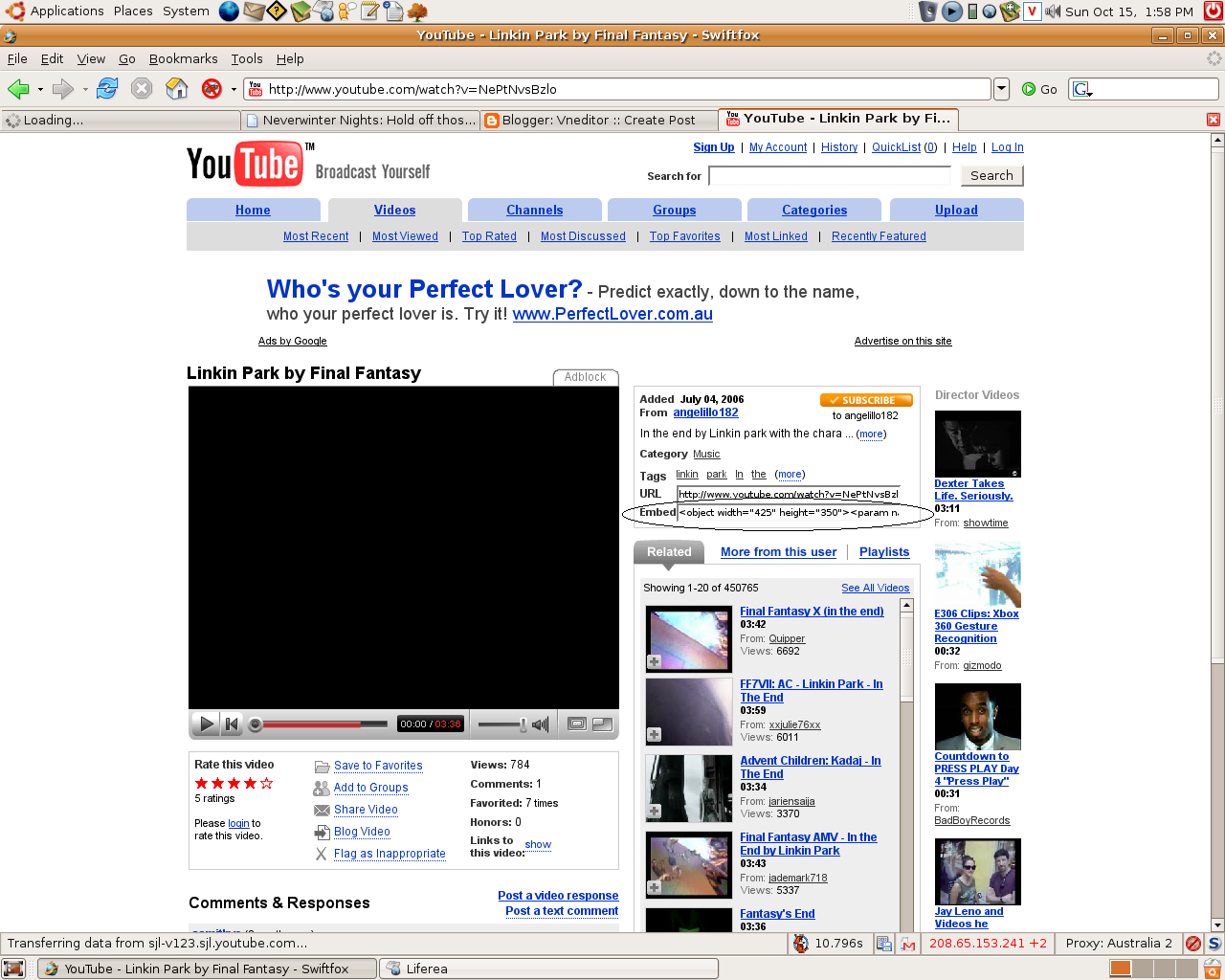Go back with the green Back arrow
The height and width of the screenshot is (980, 1225).
18,89
